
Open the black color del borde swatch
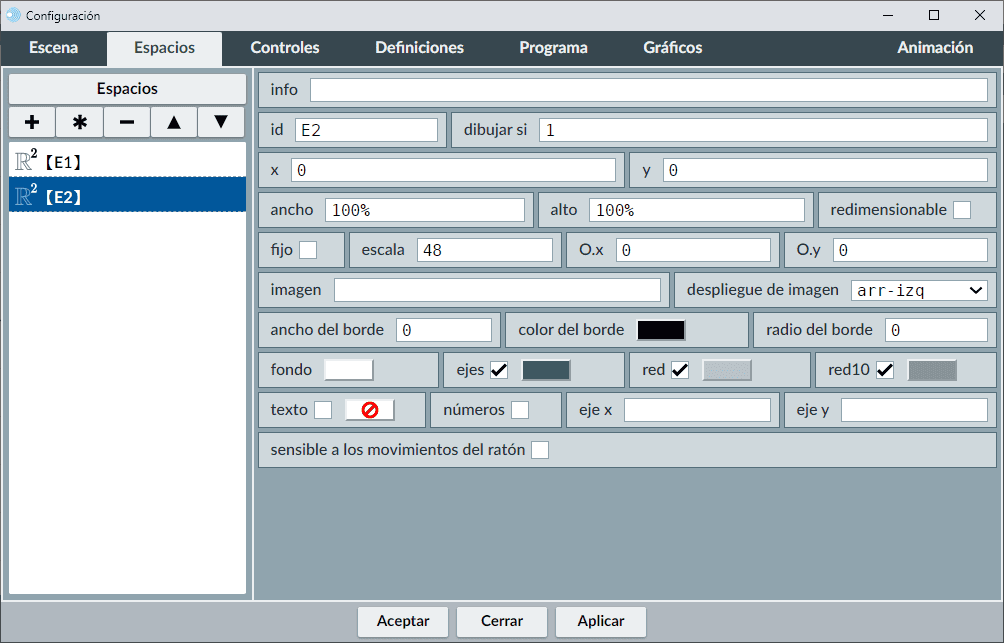pos(661,330)
